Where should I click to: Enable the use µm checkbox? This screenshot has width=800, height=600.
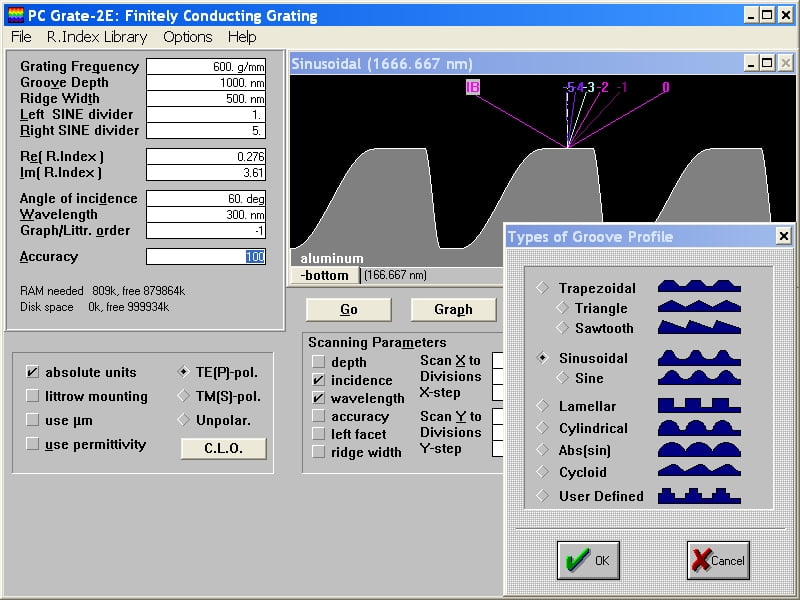(x=32, y=420)
